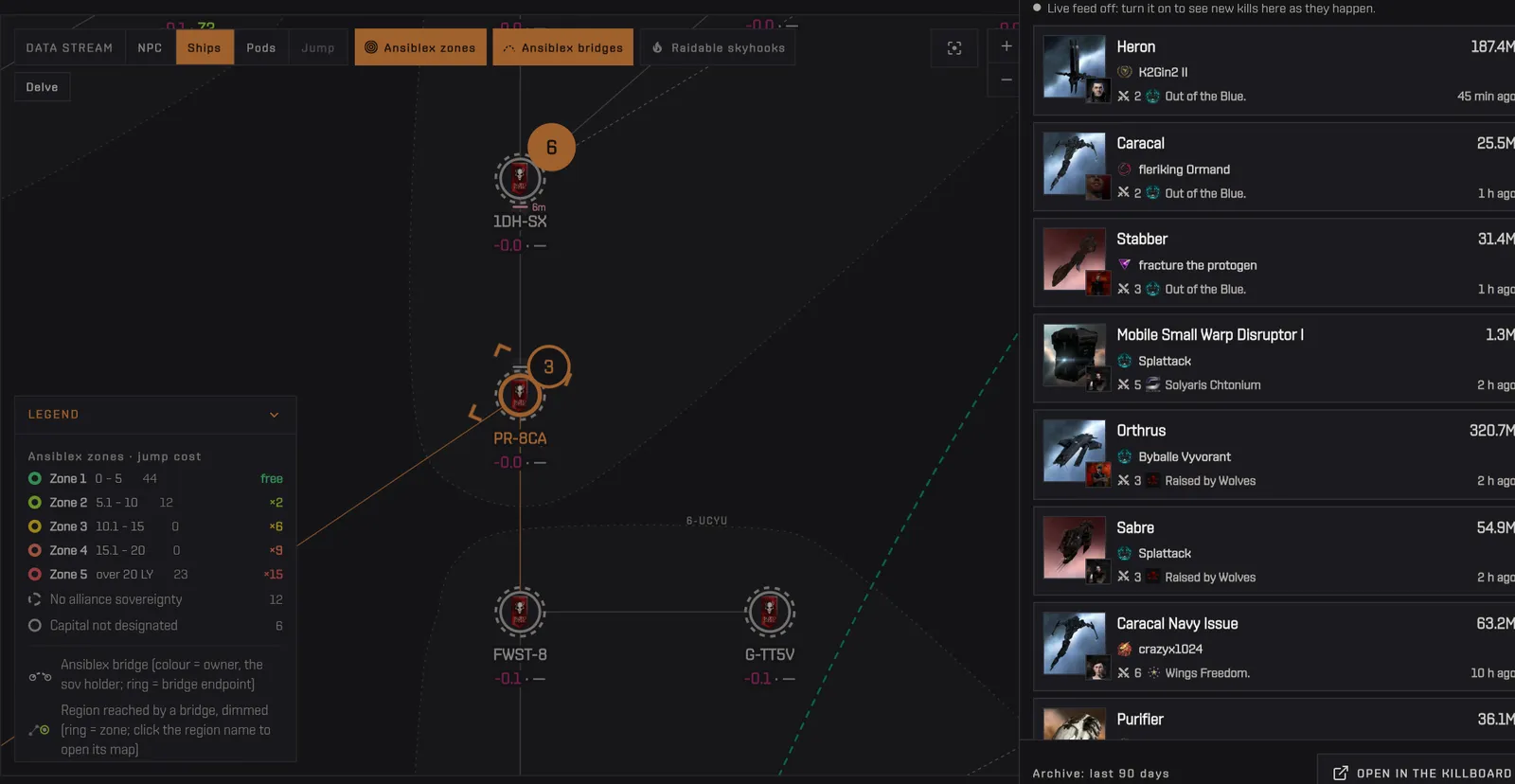1515x784 pixels.
Task: Toggle Zone 2 legend color ring
Action: (35, 503)
